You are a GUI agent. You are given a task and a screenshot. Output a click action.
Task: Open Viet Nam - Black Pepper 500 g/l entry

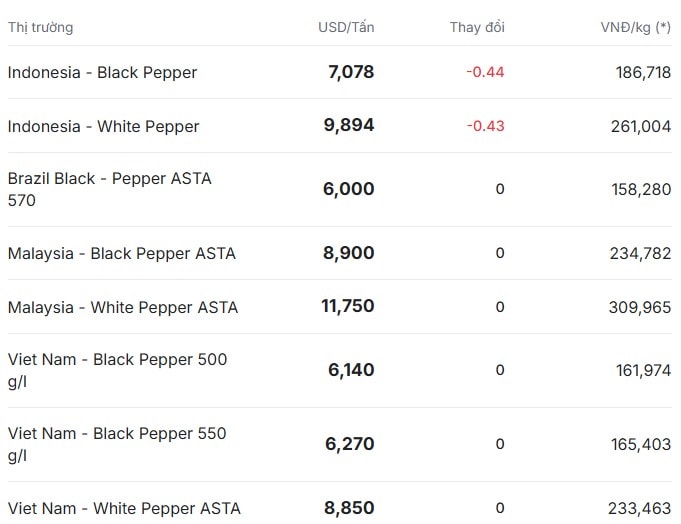click(x=117, y=370)
